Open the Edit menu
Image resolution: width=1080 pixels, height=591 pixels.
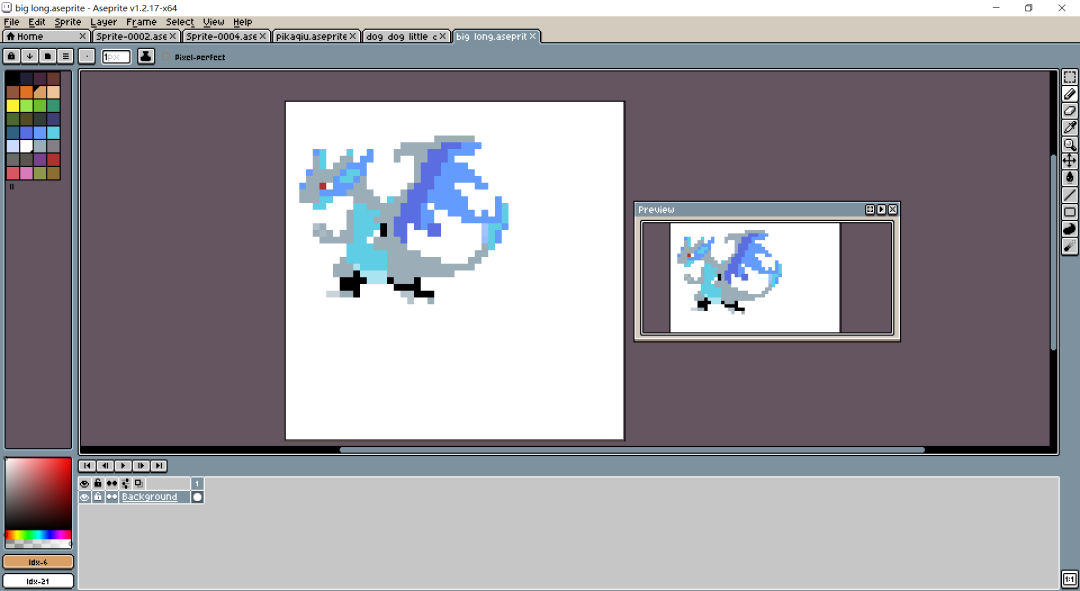[37, 22]
